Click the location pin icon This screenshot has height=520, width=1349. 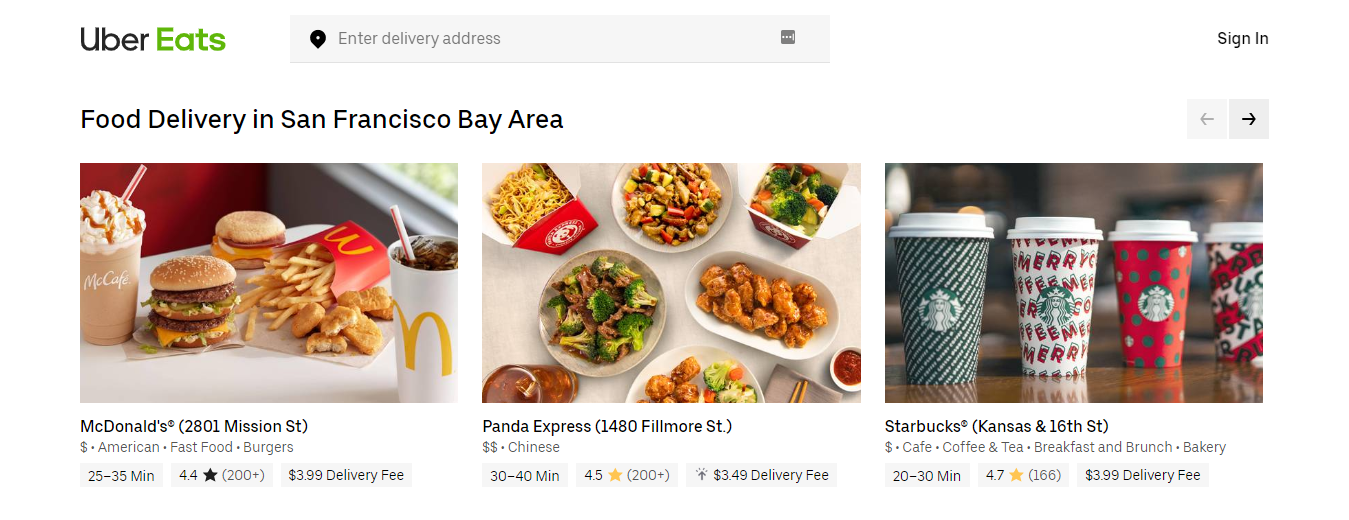pyautogui.click(x=318, y=39)
